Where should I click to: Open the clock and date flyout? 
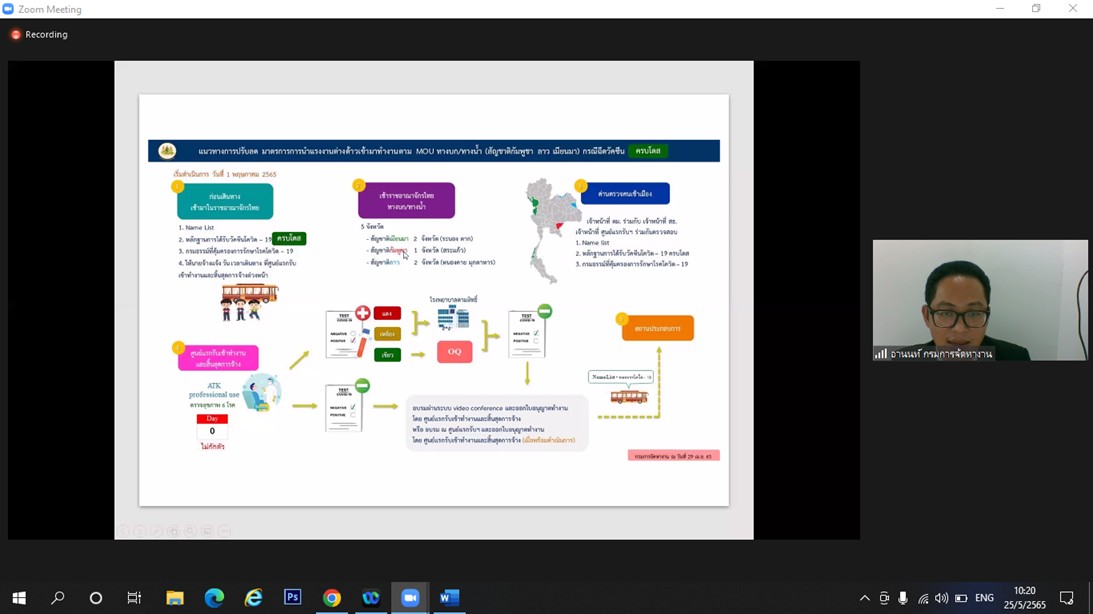(x=1024, y=598)
